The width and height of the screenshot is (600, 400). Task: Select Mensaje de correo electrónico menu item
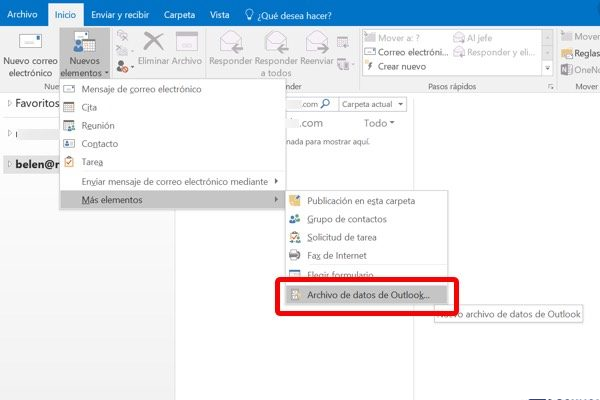[173, 89]
